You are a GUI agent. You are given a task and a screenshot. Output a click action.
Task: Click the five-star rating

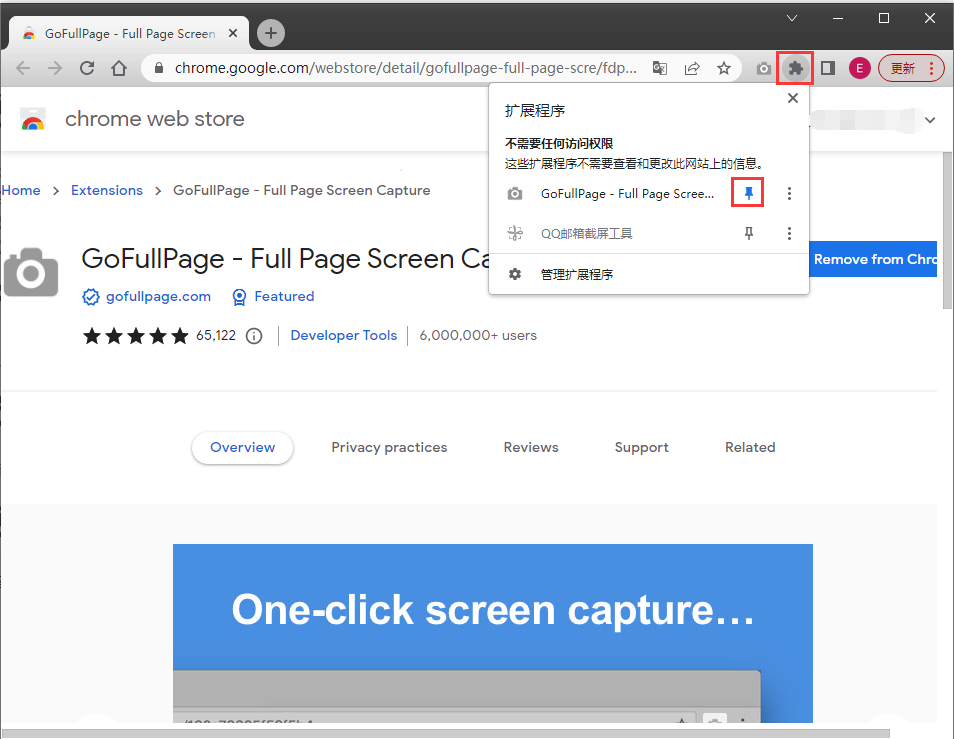(136, 336)
